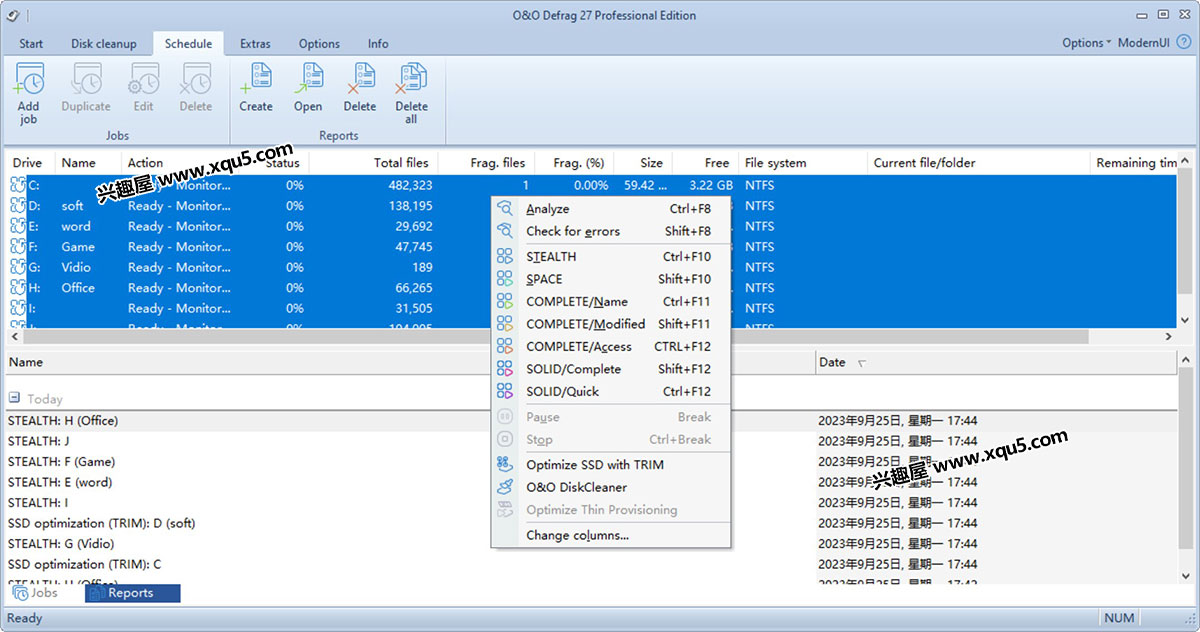The height and width of the screenshot is (632, 1200).
Task: Click the drive F: icon
Action: [x=18, y=247]
